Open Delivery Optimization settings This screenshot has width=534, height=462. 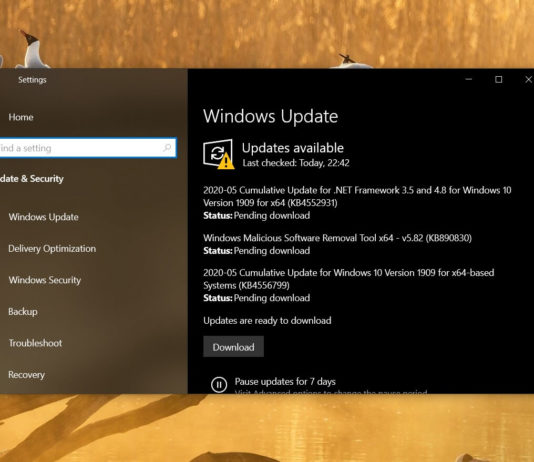tap(52, 249)
